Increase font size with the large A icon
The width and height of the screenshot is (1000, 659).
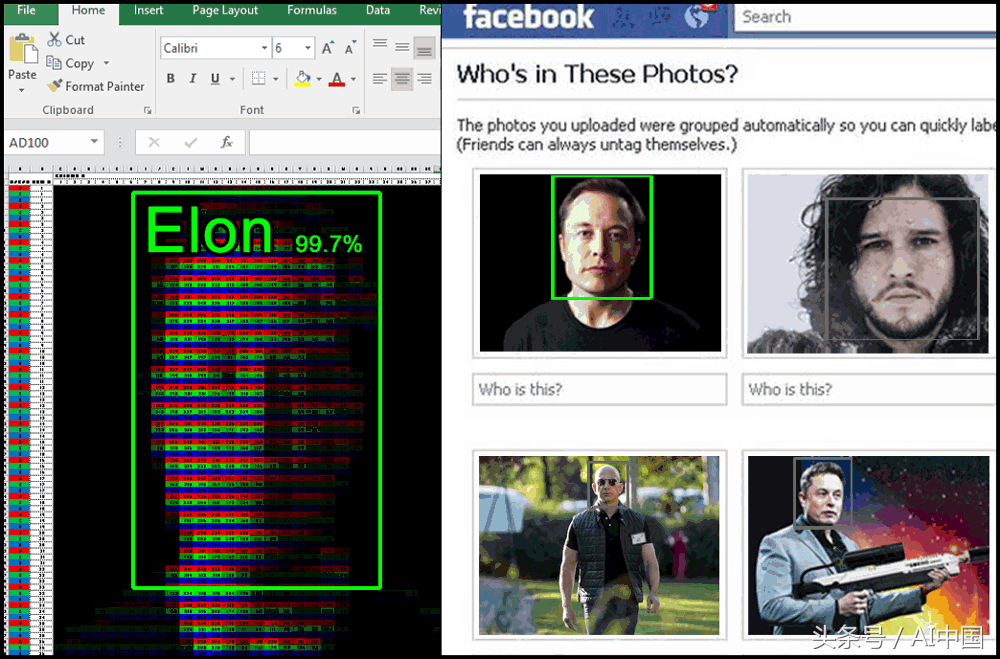pos(328,48)
